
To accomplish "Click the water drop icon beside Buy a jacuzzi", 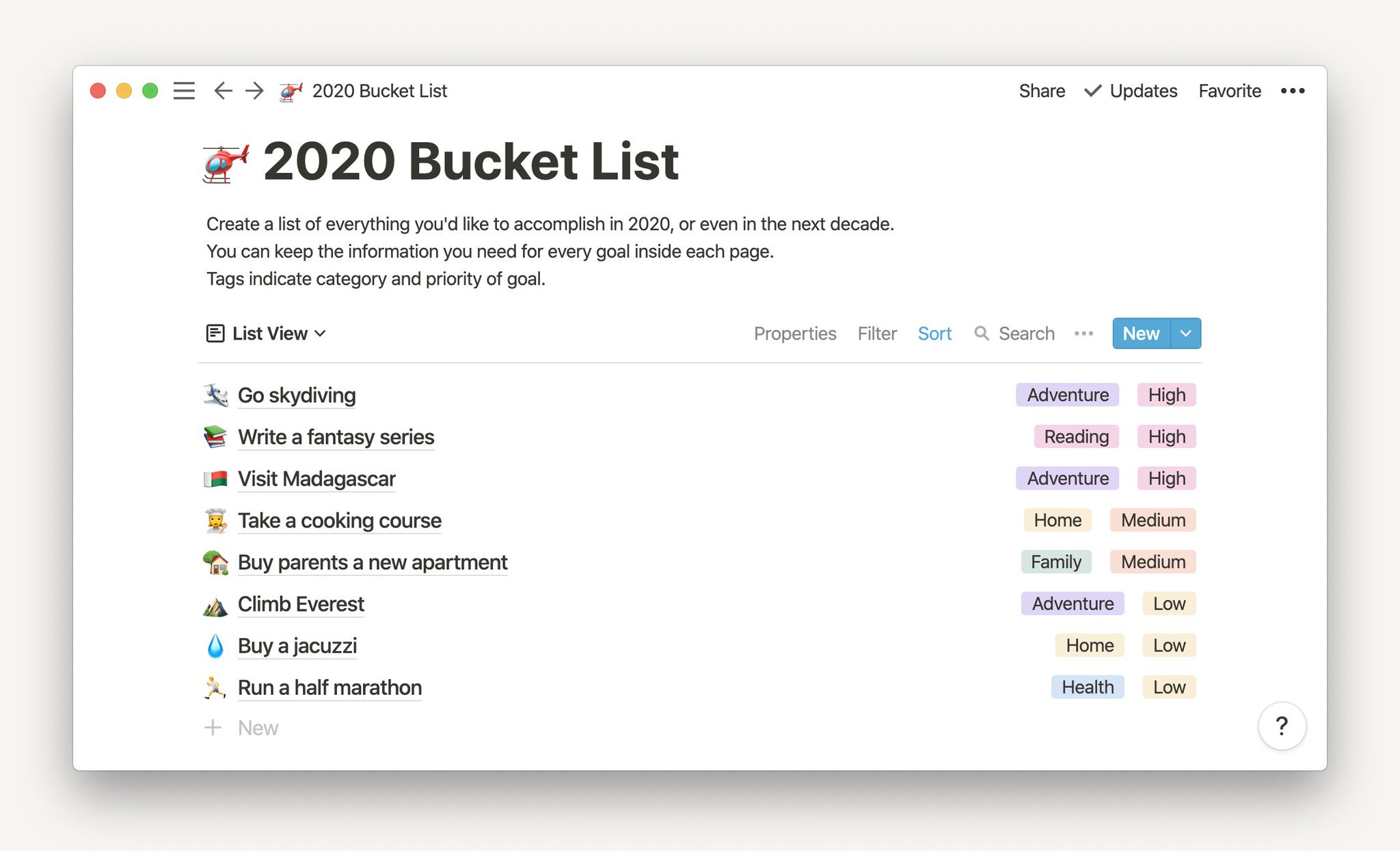I will click(215, 646).
